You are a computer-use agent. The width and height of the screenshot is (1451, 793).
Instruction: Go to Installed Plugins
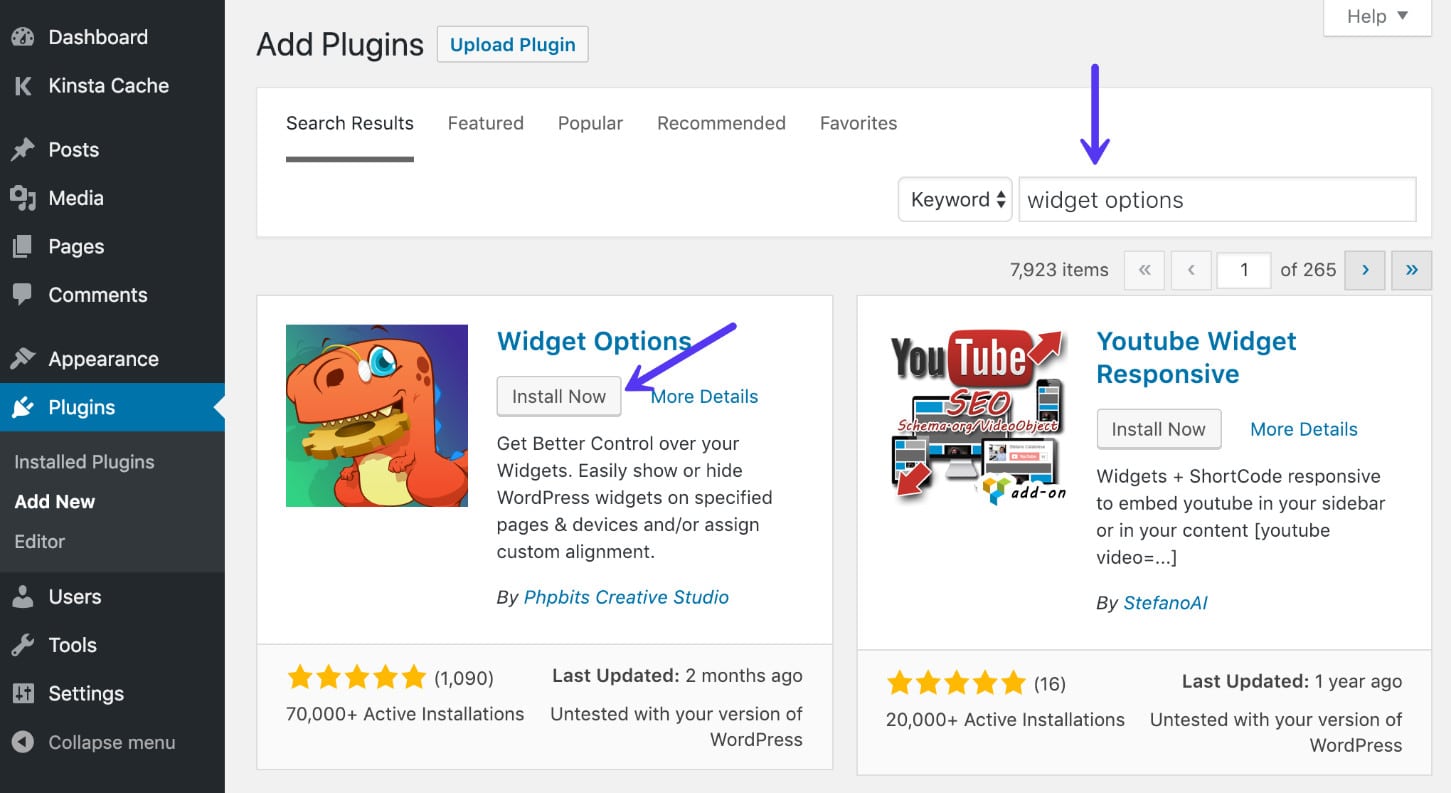click(x=83, y=461)
